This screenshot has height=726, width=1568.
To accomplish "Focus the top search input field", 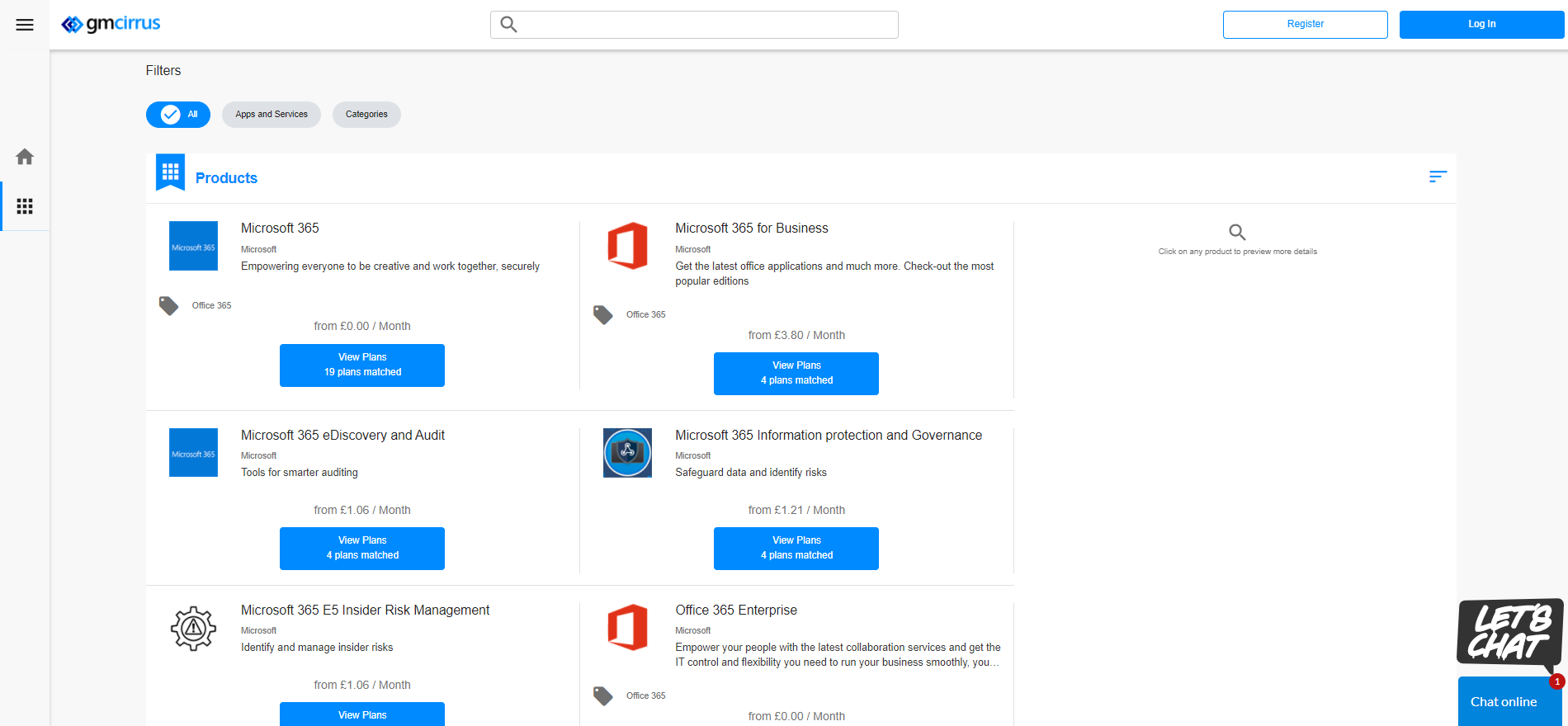I will (694, 25).
